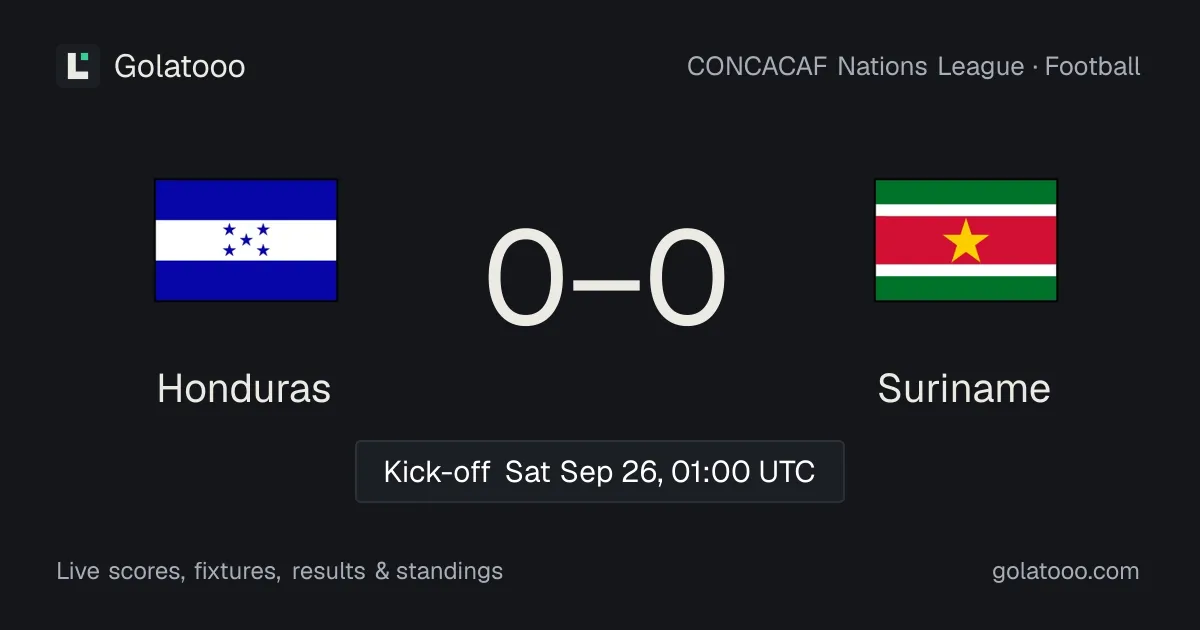Open the Honduras team name
Image resolution: width=1200 pixels, height=630 pixels.
click(244, 388)
